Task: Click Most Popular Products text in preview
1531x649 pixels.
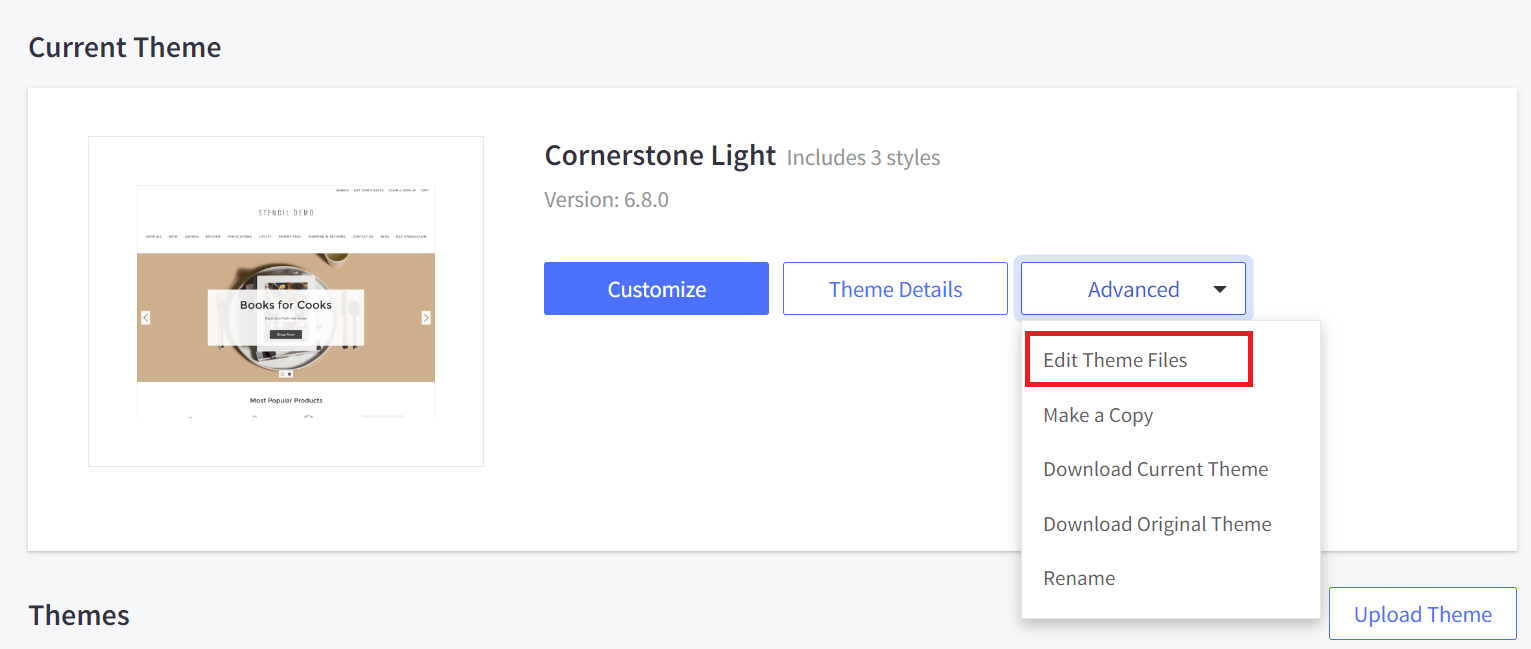Action: [x=286, y=400]
